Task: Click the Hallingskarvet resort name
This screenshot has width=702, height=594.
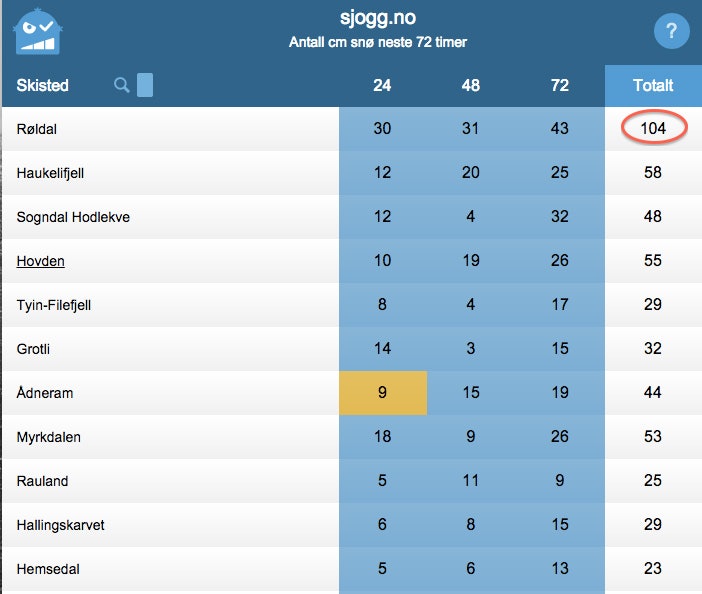Action: (x=61, y=525)
